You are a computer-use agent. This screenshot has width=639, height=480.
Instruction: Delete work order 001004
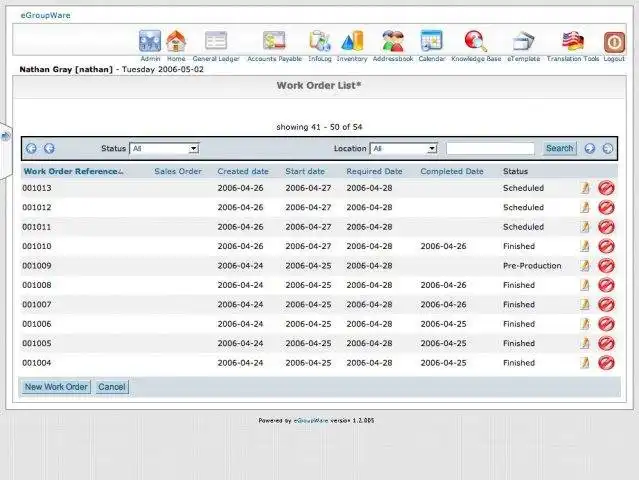606,363
